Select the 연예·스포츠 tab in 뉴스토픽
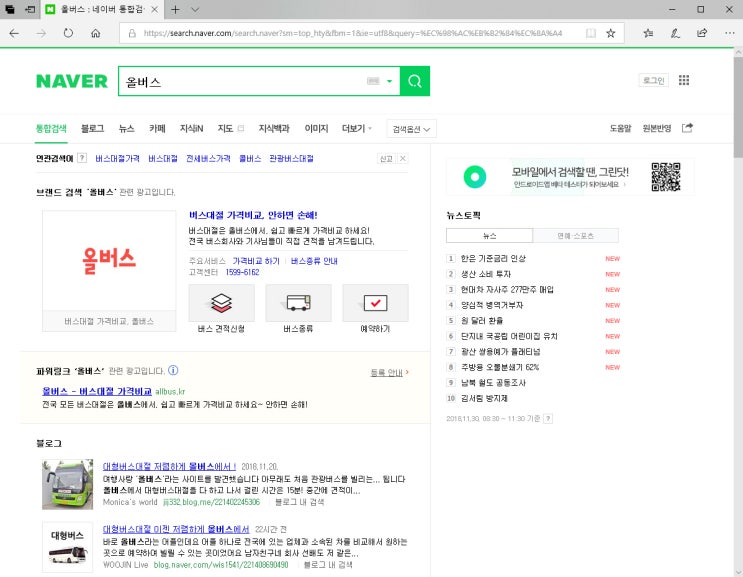Viewport: 743px width, 577px height. [576, 235]
